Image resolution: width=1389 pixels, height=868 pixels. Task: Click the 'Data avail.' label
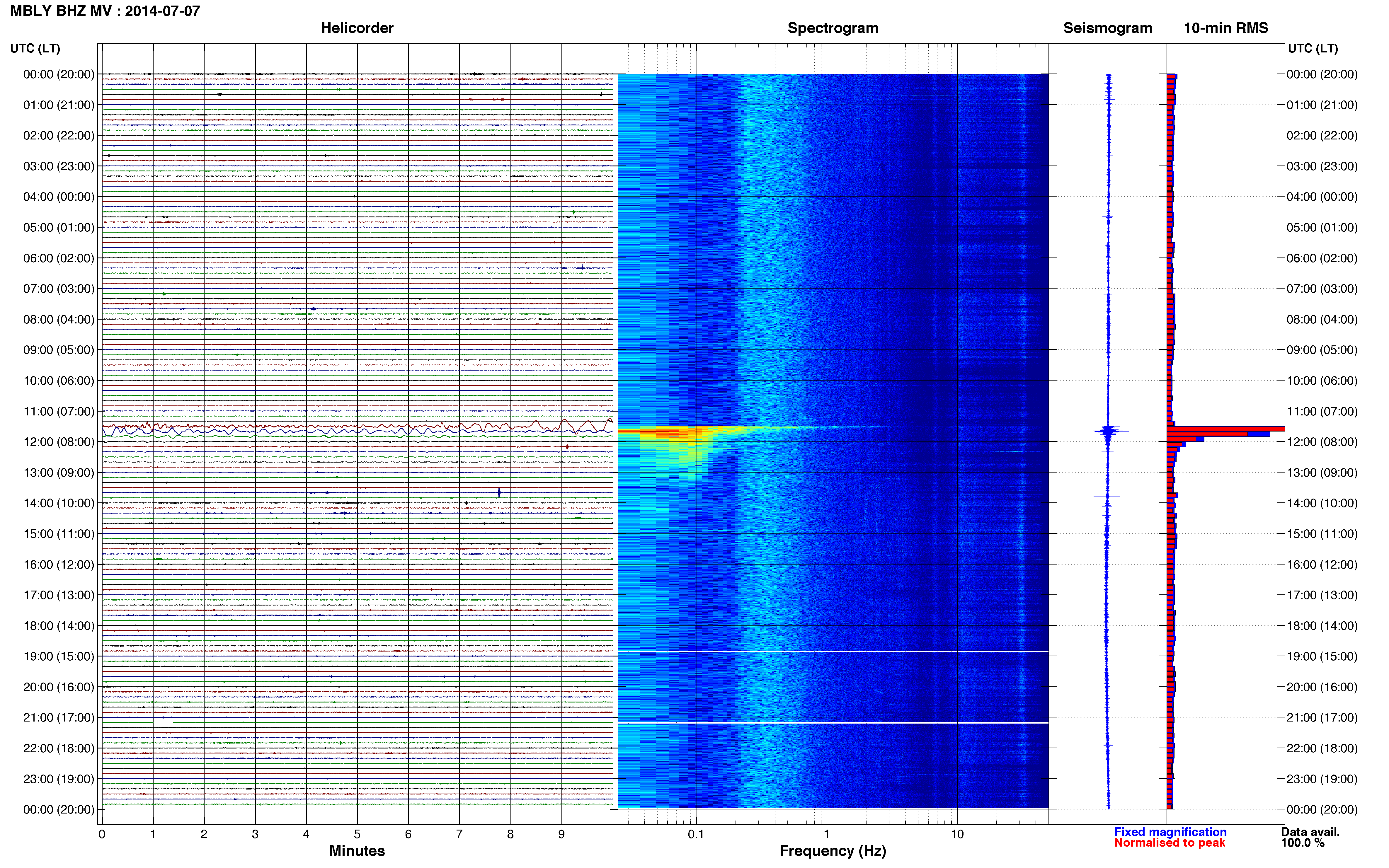(1310, 832)
